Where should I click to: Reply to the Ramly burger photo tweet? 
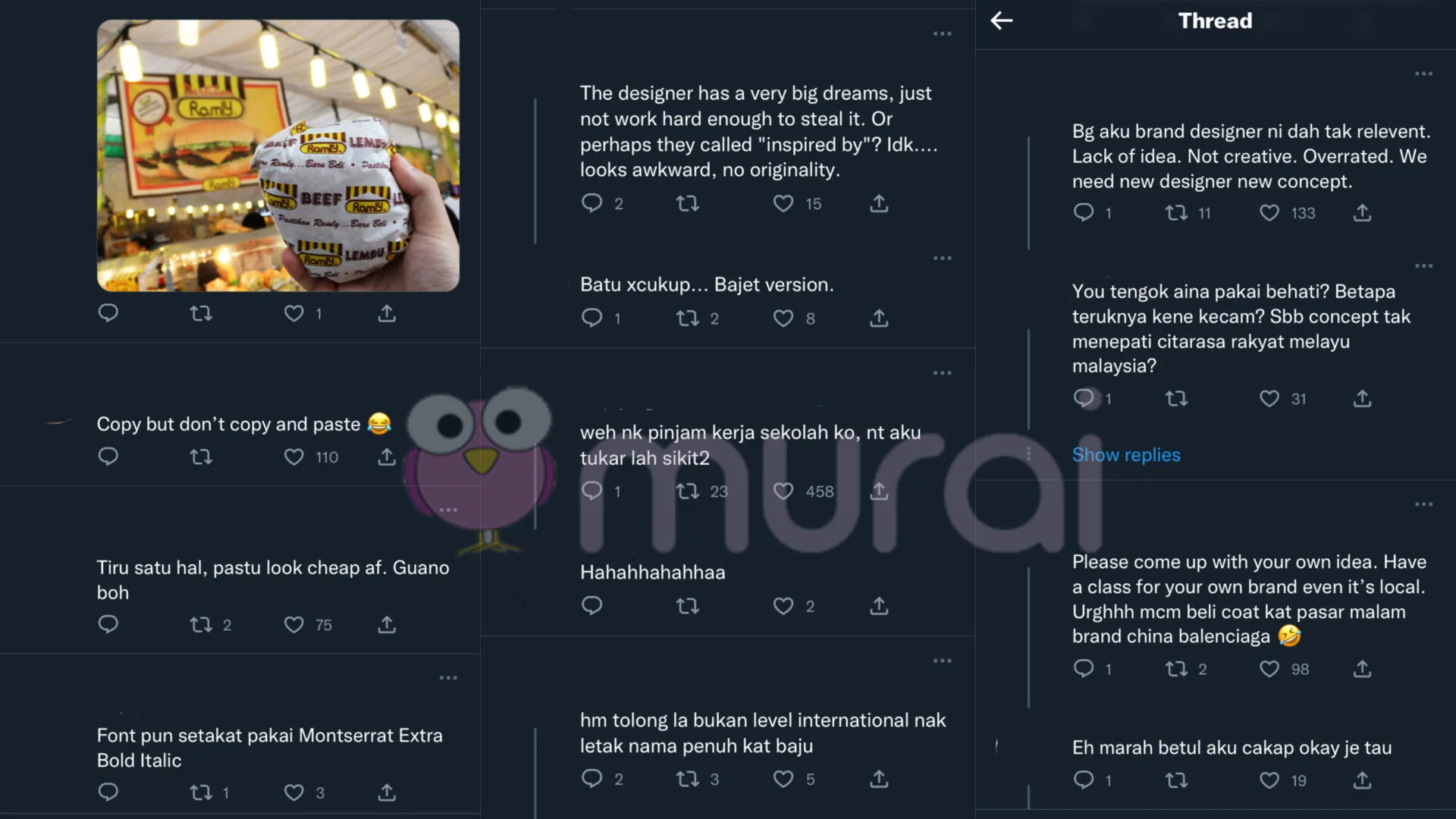(x=108, y=312)
